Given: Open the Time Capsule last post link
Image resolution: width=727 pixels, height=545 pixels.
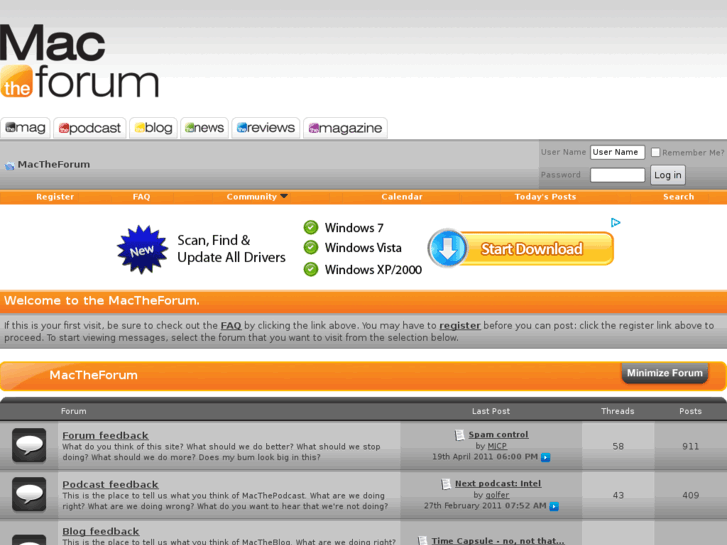Looking at the screenshot, I should [x=498, y=540].
